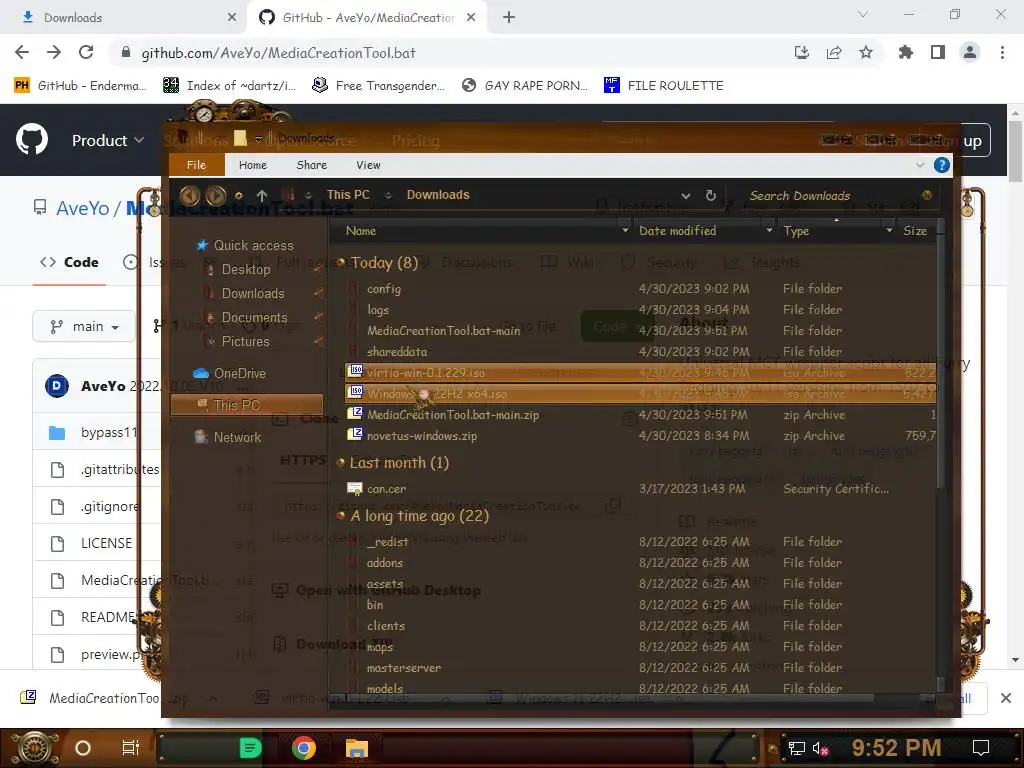Open the .gitignore file on GitHub
This screenshot has height=768, width=1024.
pyautogui.click(x=109, y=506)
